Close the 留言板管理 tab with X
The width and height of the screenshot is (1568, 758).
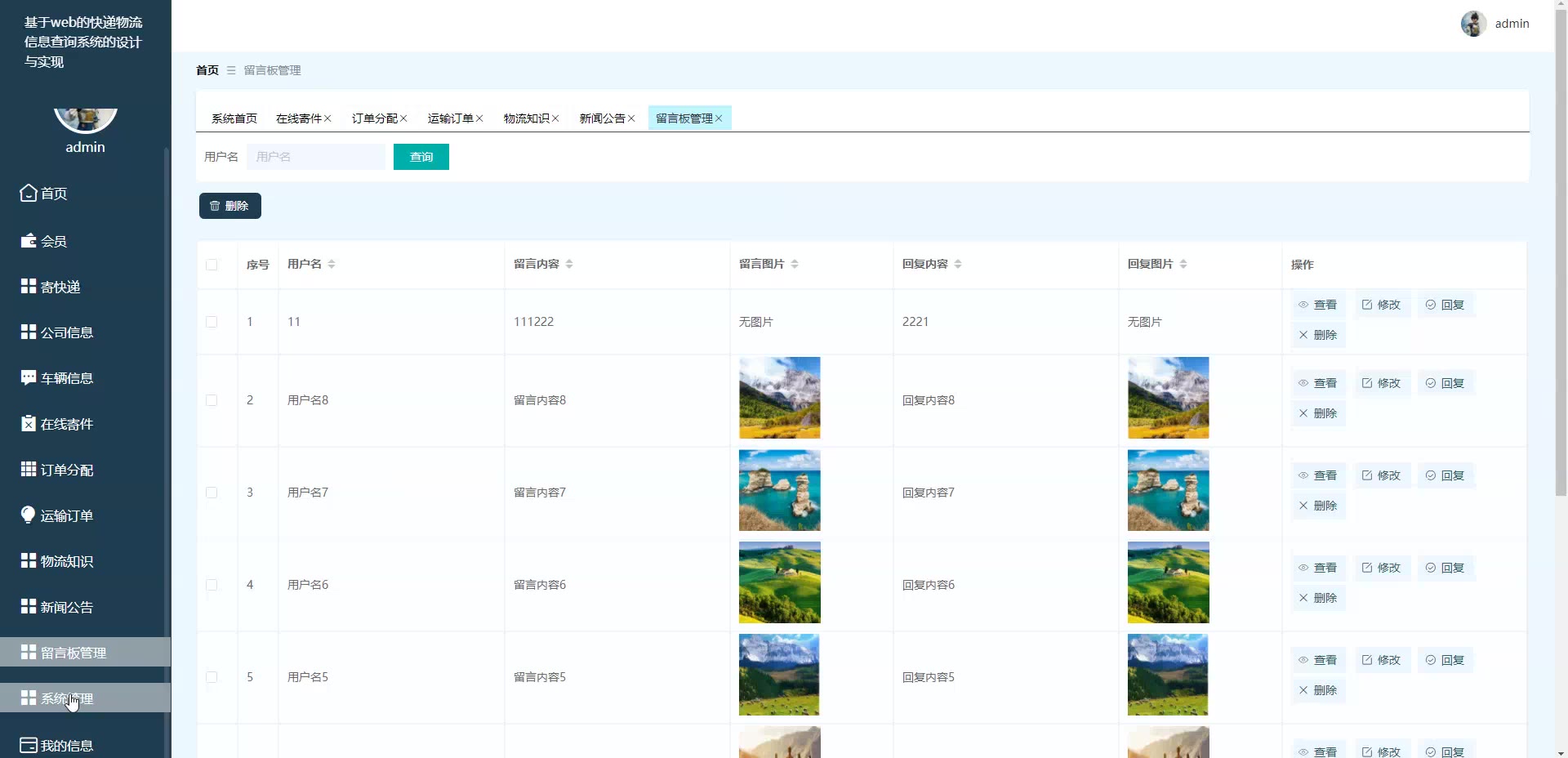click(x=719, y=118)
